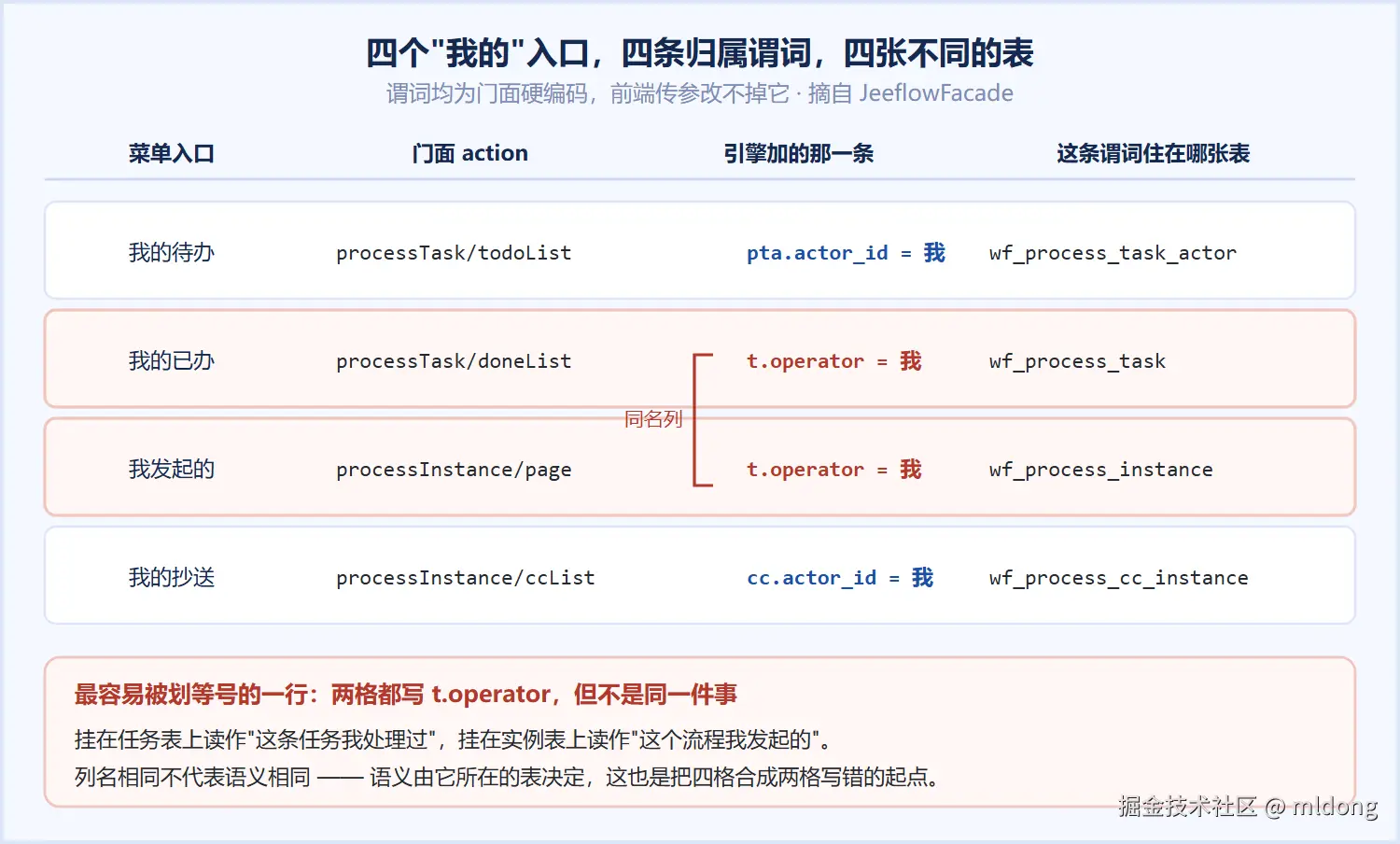The image size is (1400, 844).
Task: Click the 我的已办 menu entry cell
Action: tap(172, 360)
